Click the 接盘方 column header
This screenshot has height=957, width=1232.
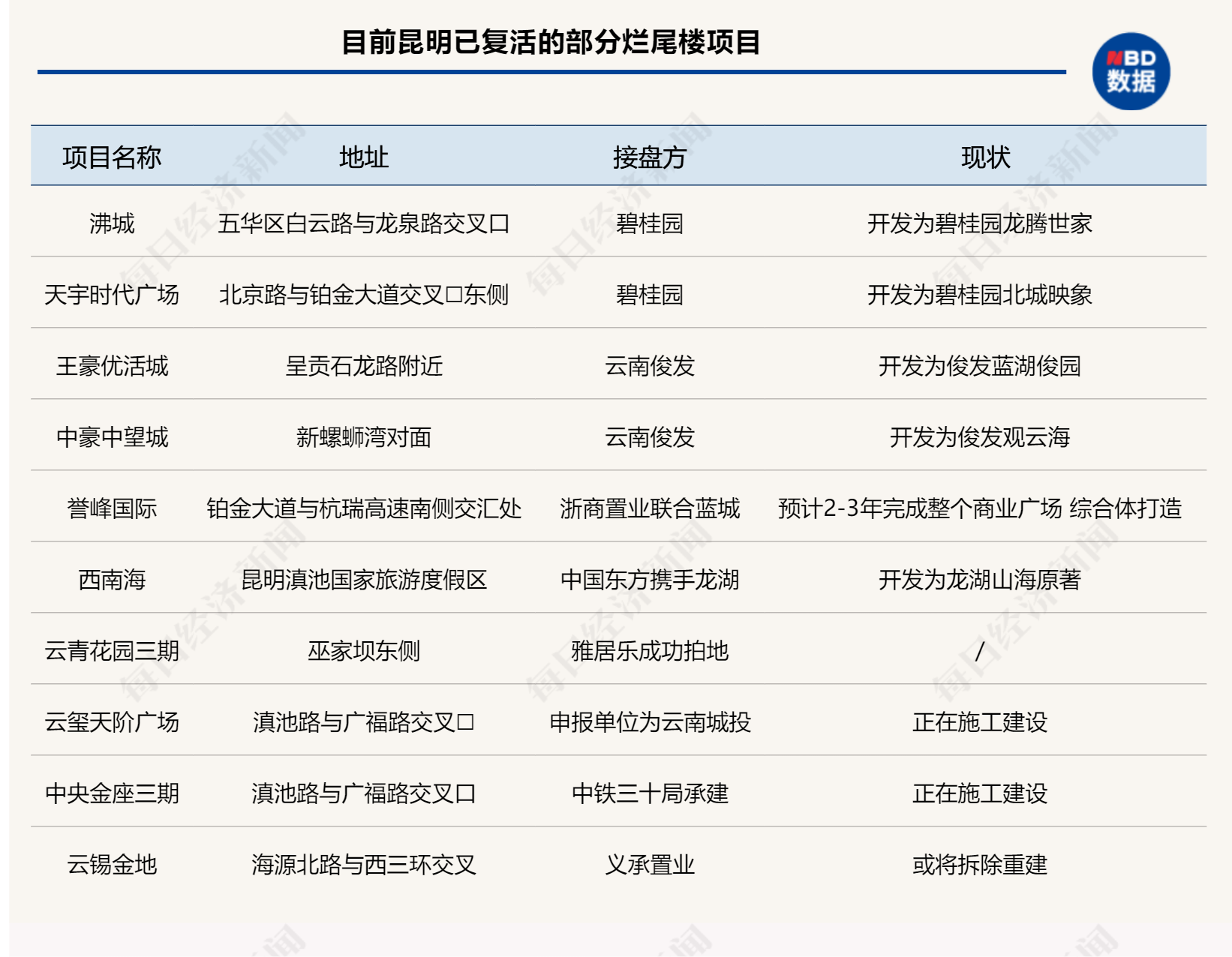pyautogui.click(x=650, y=157)
